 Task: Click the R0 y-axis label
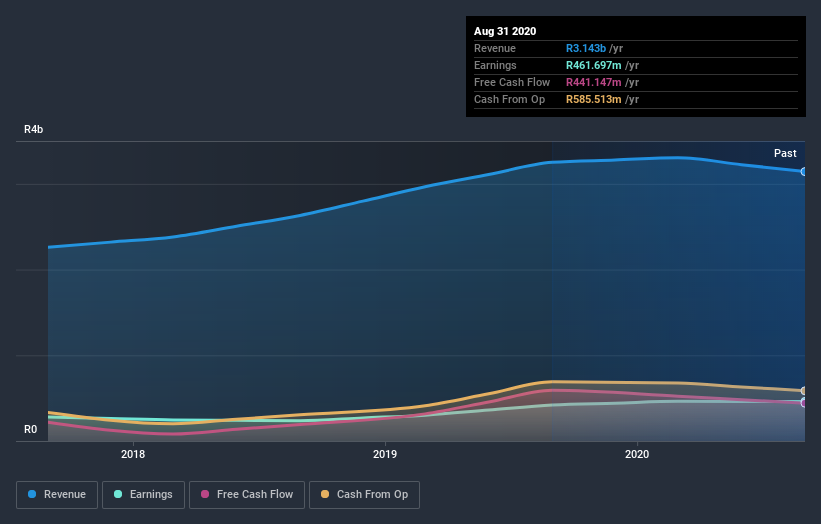point(30,429)
